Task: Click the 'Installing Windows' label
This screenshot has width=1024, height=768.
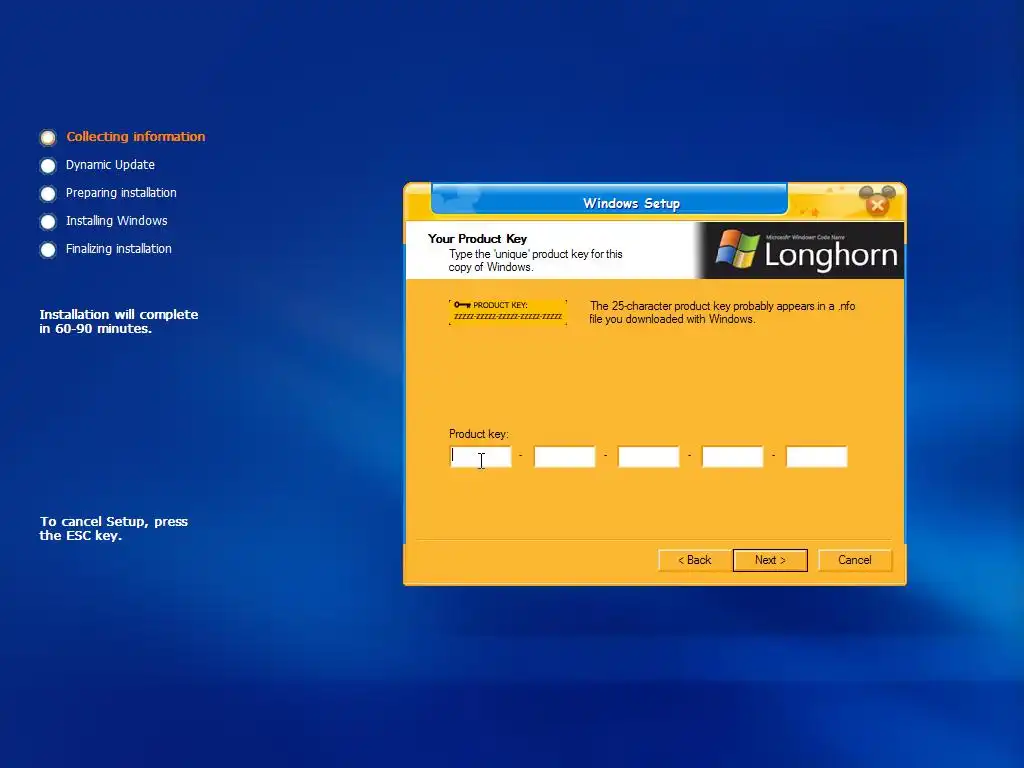Action: click(x=117, y=221)
